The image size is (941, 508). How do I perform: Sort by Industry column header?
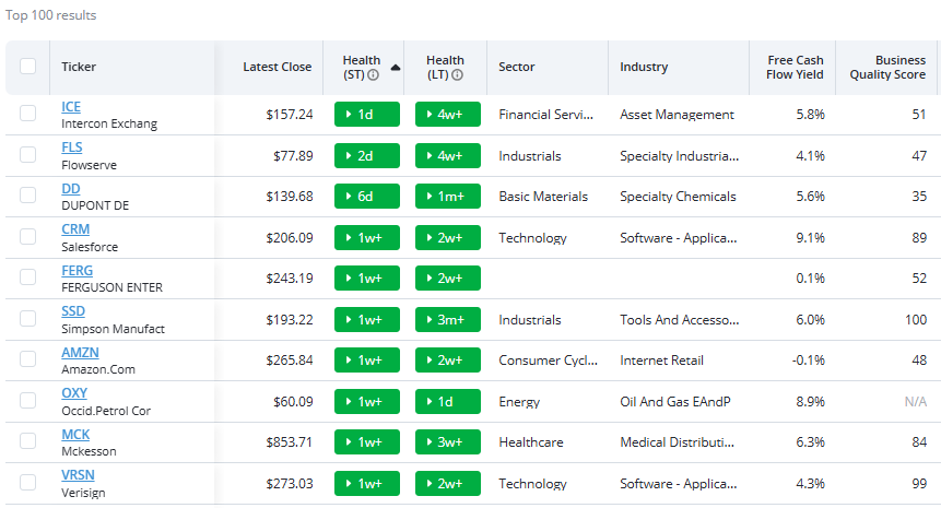pyautogui.click(x=644, y=67)
